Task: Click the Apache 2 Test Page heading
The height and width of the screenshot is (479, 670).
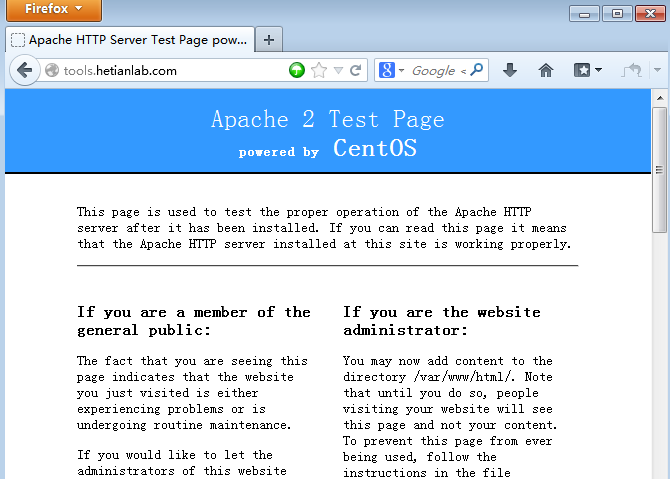Action: 328,119
